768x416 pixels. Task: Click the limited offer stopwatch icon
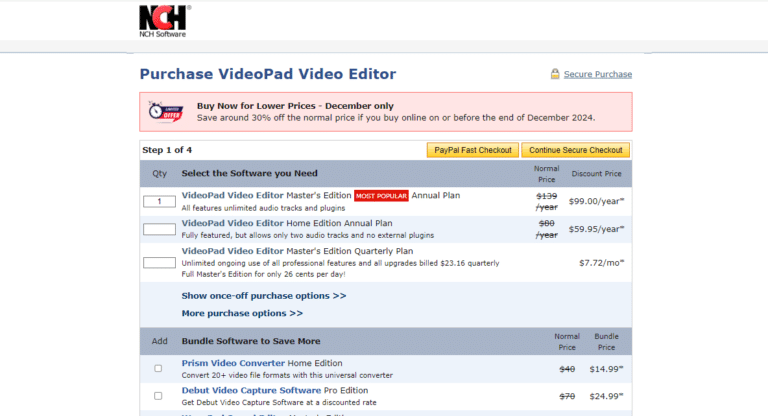[x=166, y=112]
